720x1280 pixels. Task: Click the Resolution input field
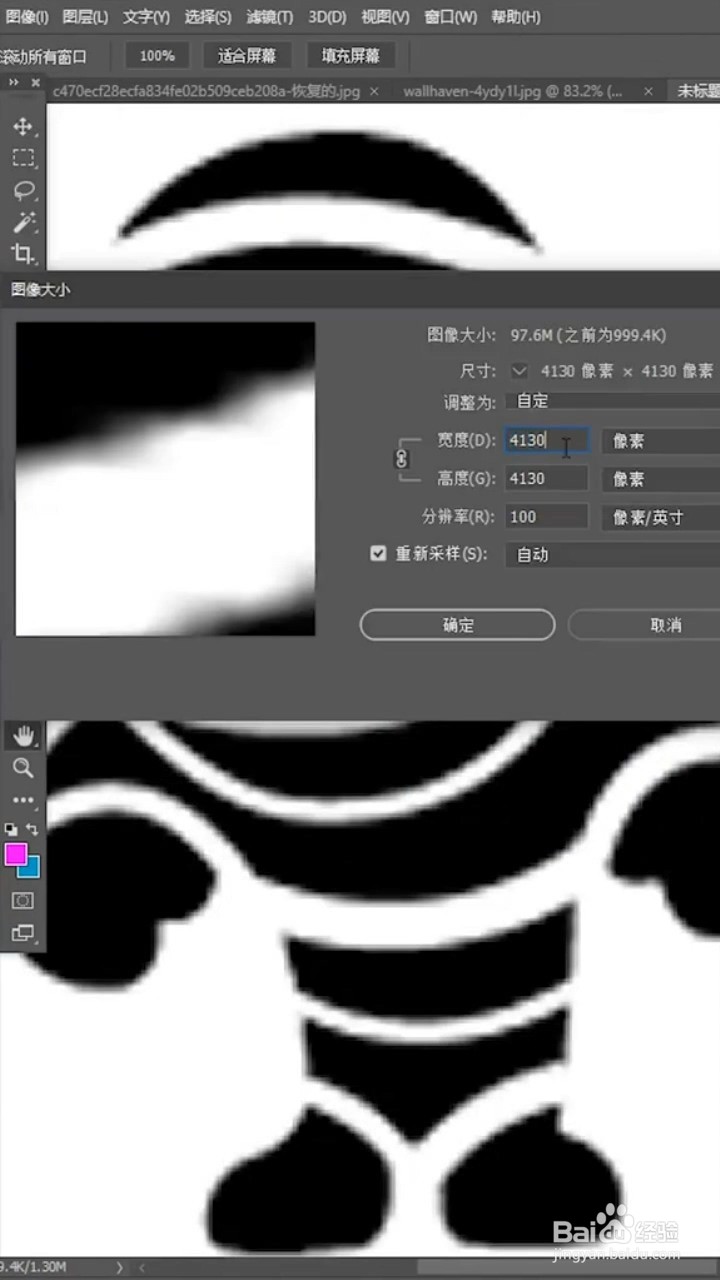click(546, 517)
